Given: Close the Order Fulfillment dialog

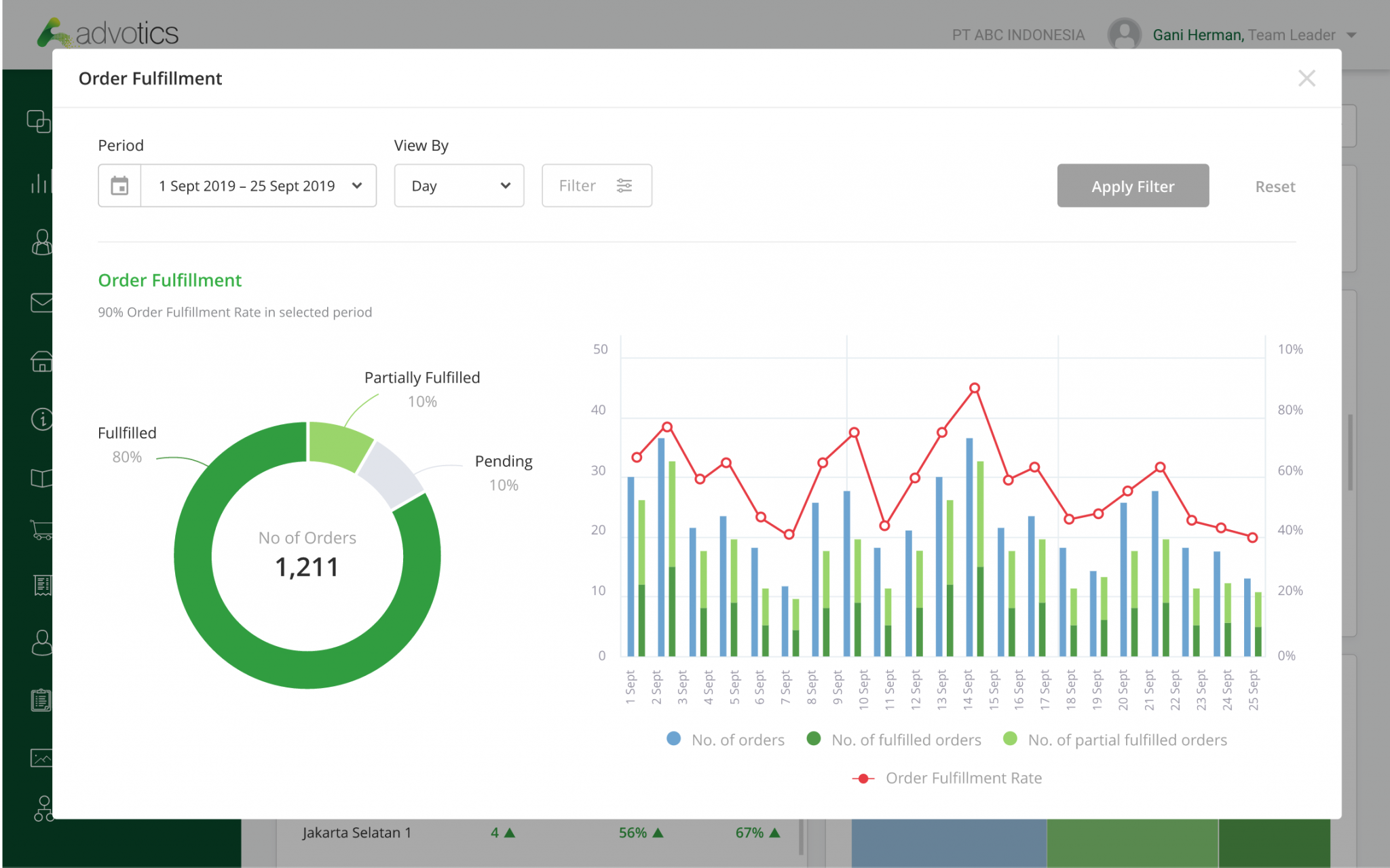Looking at the screenshot, I should [x=1306, y=79].
